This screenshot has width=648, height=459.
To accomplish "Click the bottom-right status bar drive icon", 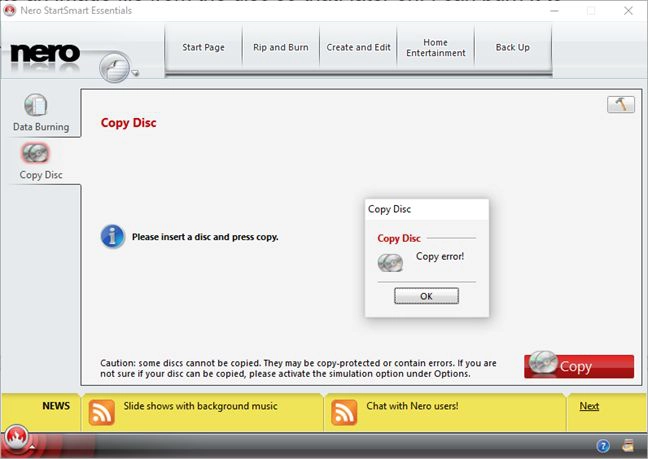I will [628, 445].
